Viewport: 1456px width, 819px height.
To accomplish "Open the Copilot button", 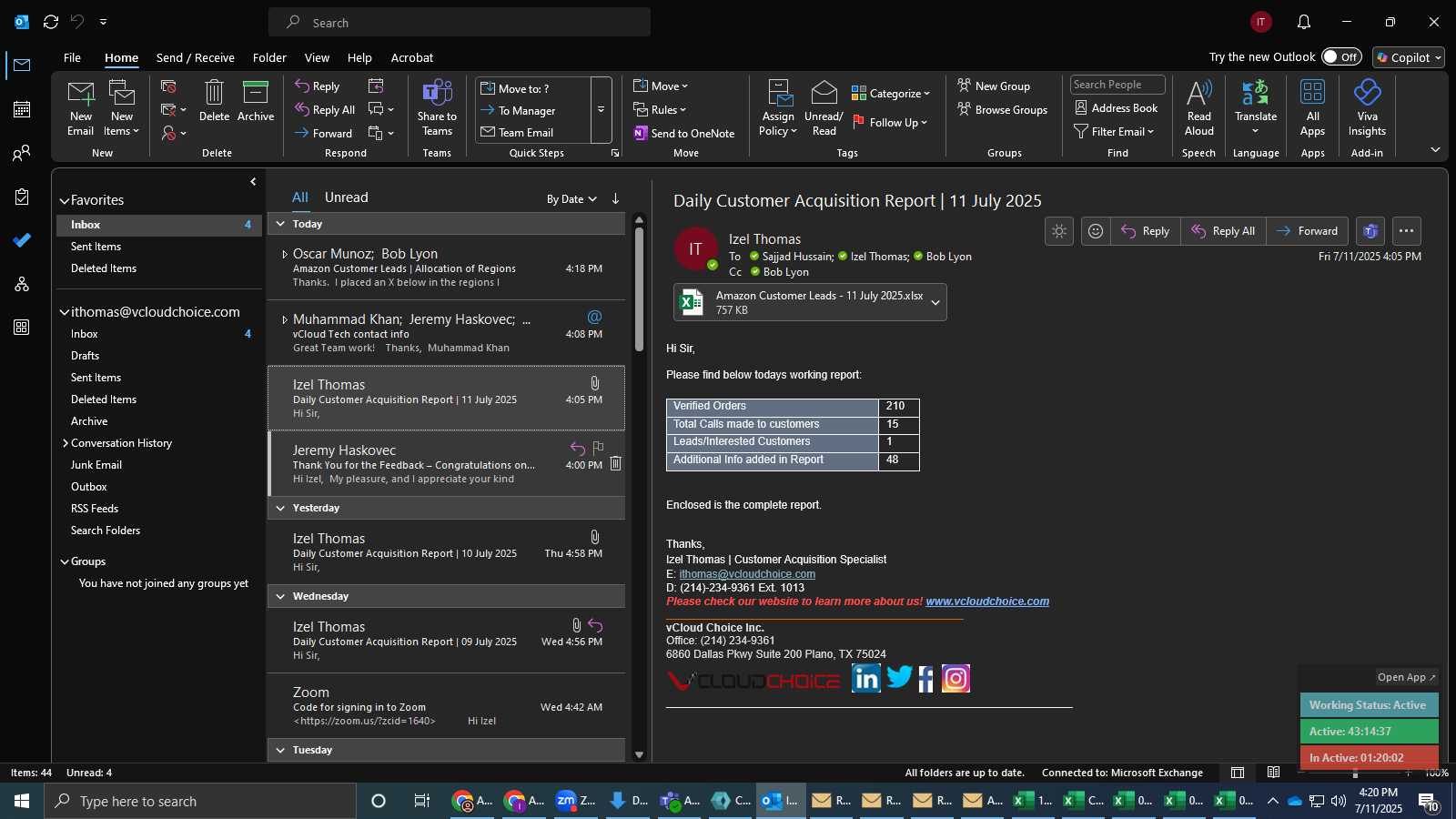I will tap(1409, 57).
